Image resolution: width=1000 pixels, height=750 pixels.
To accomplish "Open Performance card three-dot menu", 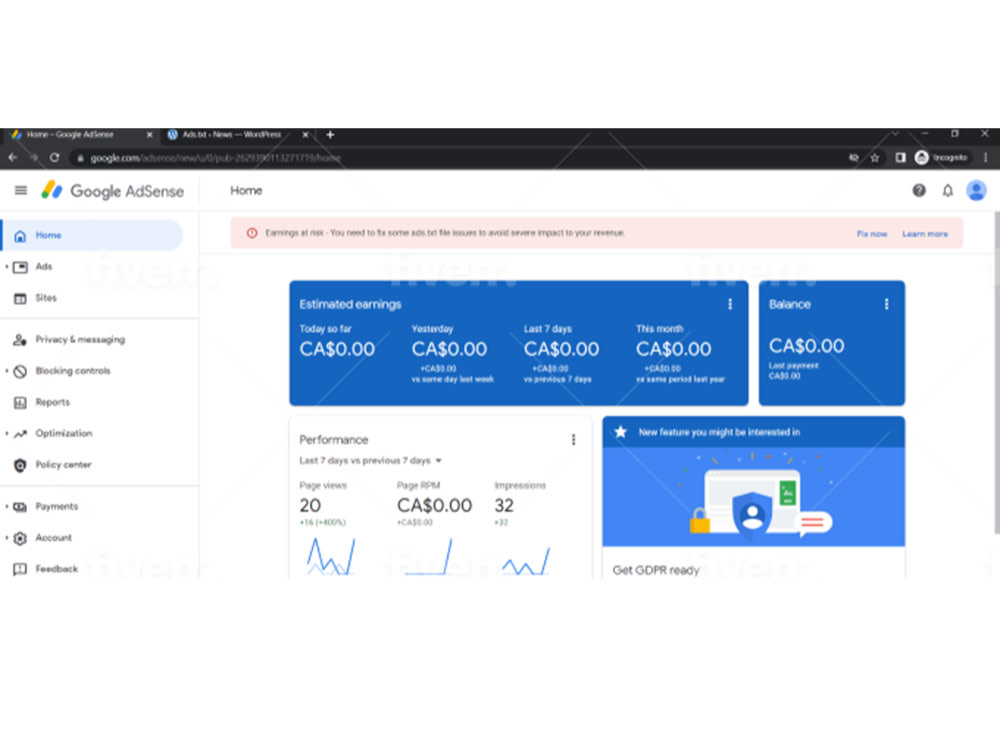I will (573, 439).
